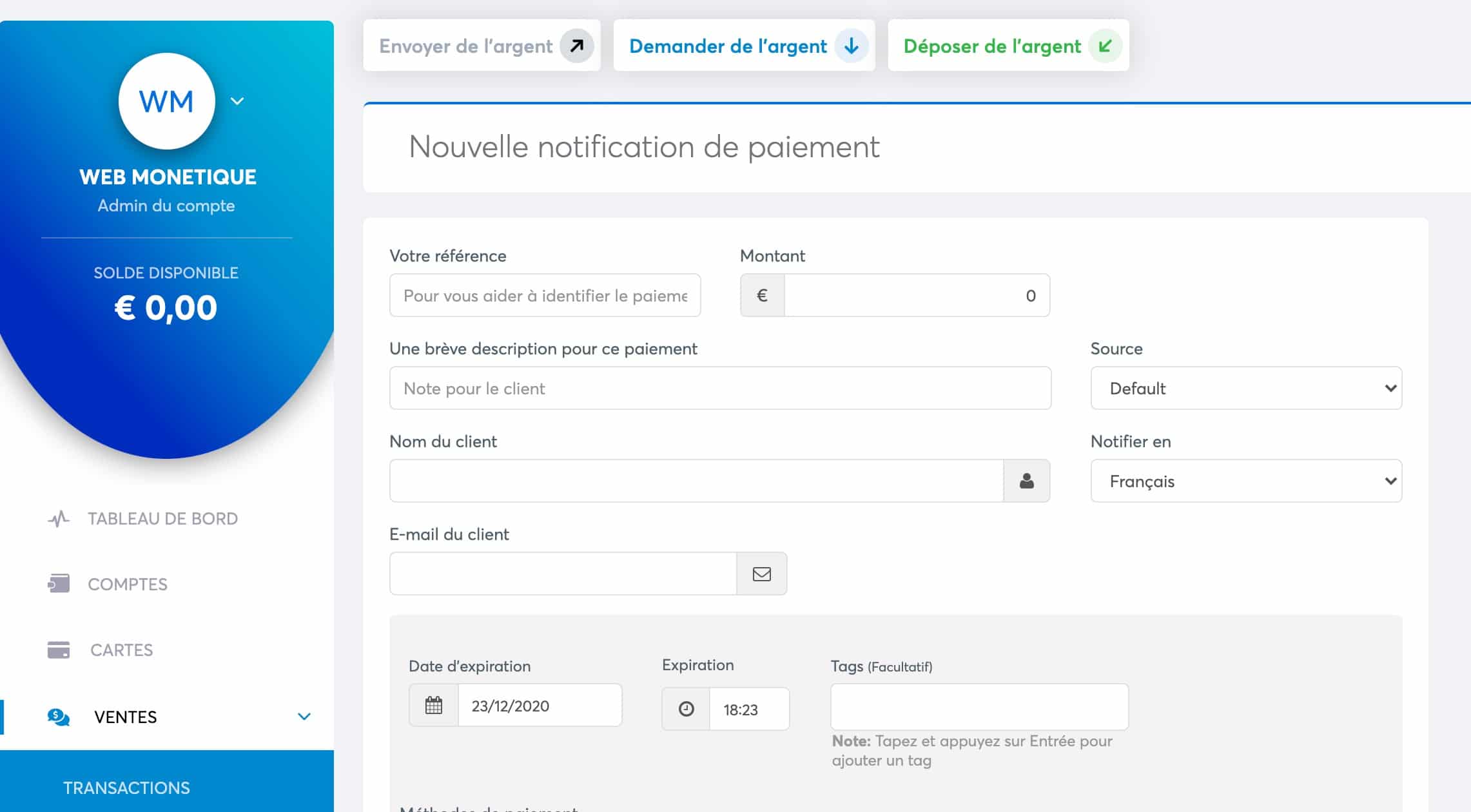Click the time field showing 18:23

(749, 709)
